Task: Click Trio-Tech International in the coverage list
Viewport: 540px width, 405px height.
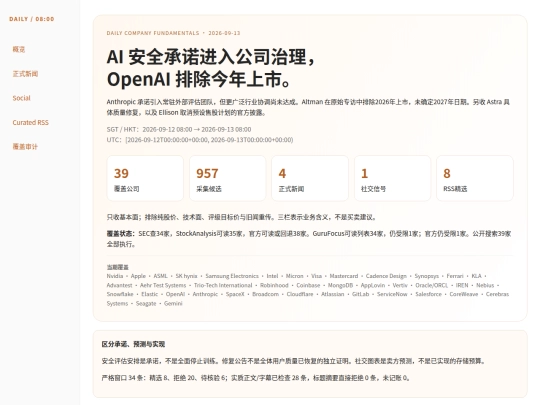Action: 223,285
